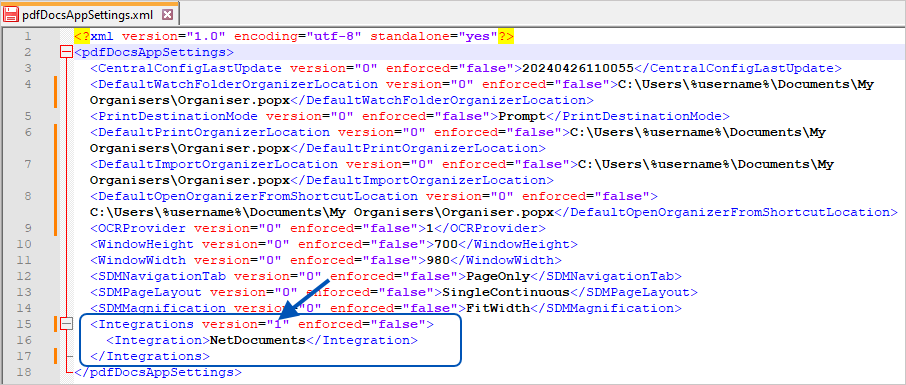Click the WindowWidth value 980

(x=438, y=260)
